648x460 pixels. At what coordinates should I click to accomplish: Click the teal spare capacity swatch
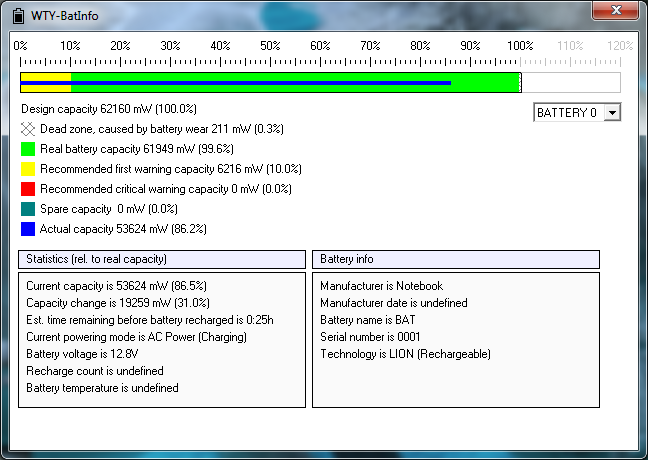tap(28, 209)
